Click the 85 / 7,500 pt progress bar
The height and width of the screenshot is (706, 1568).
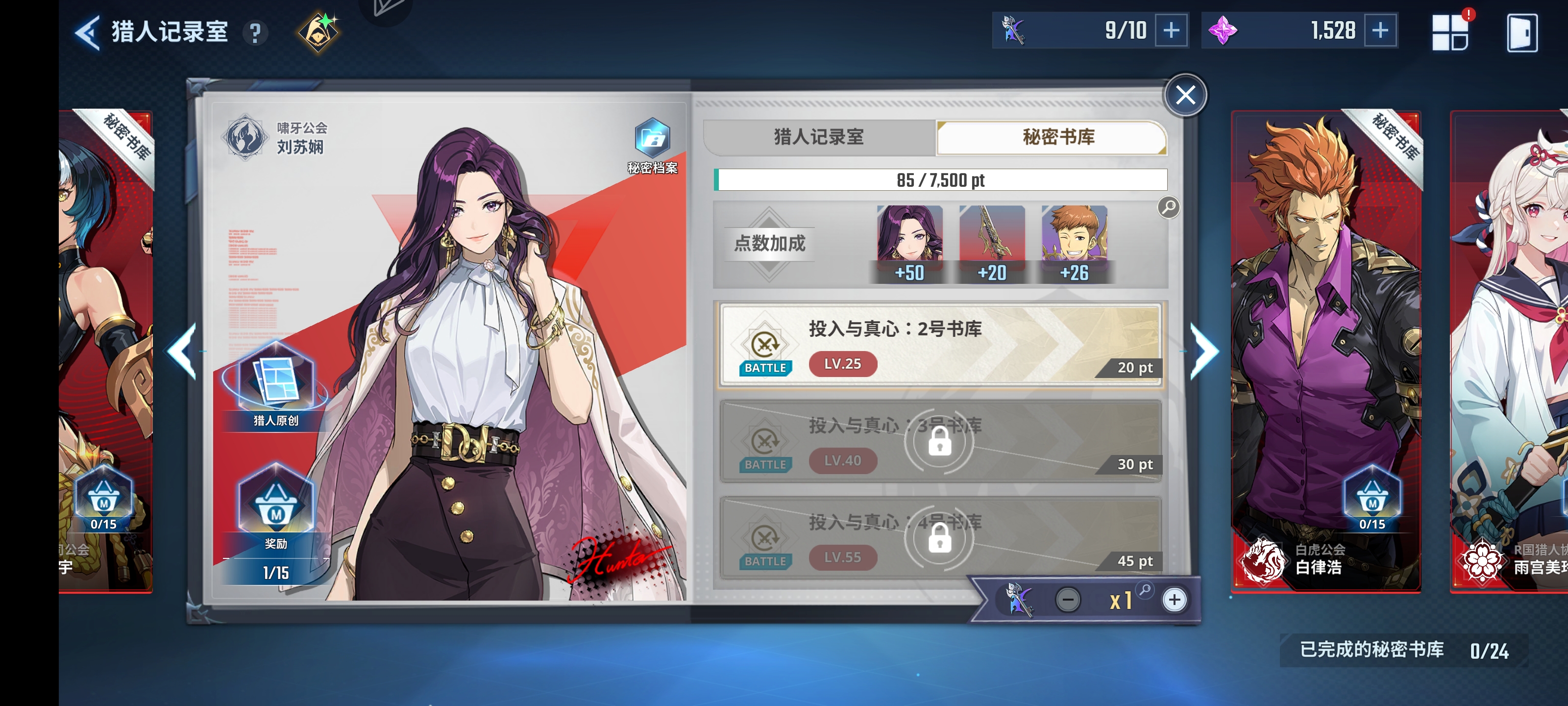coord(940,180)
